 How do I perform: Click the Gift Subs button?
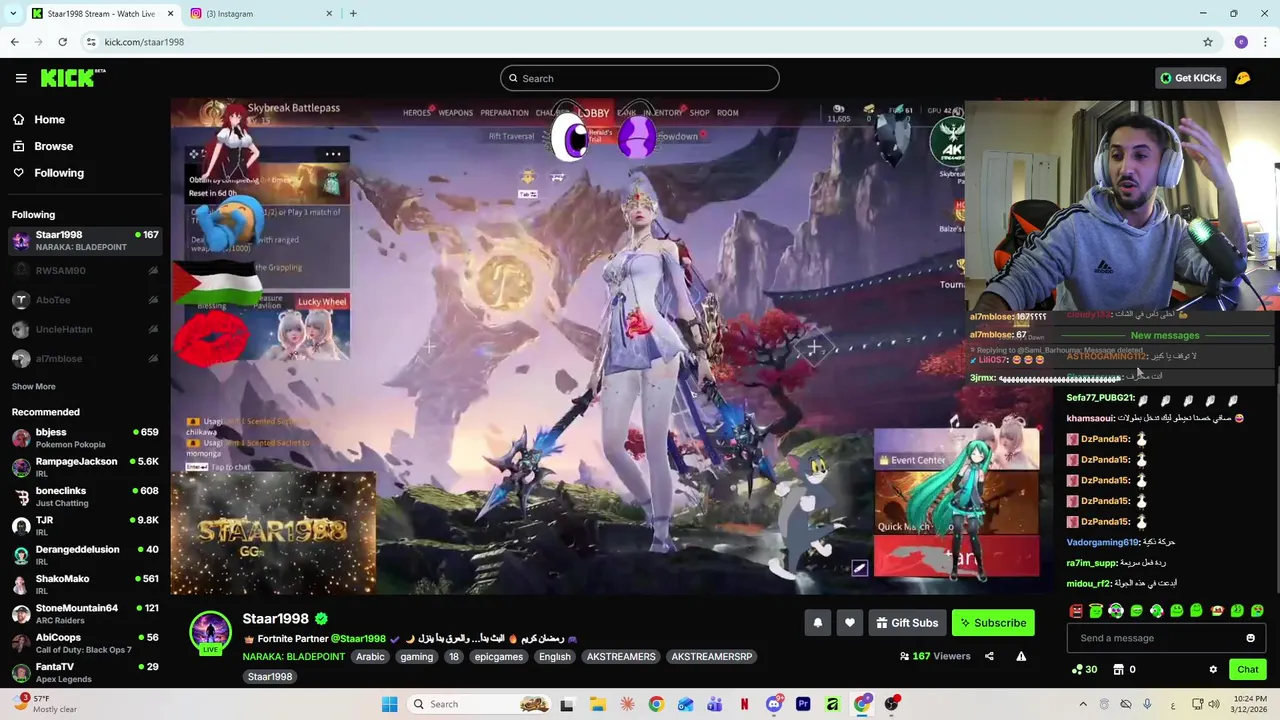pyautogui.click(x=907, y=623)
